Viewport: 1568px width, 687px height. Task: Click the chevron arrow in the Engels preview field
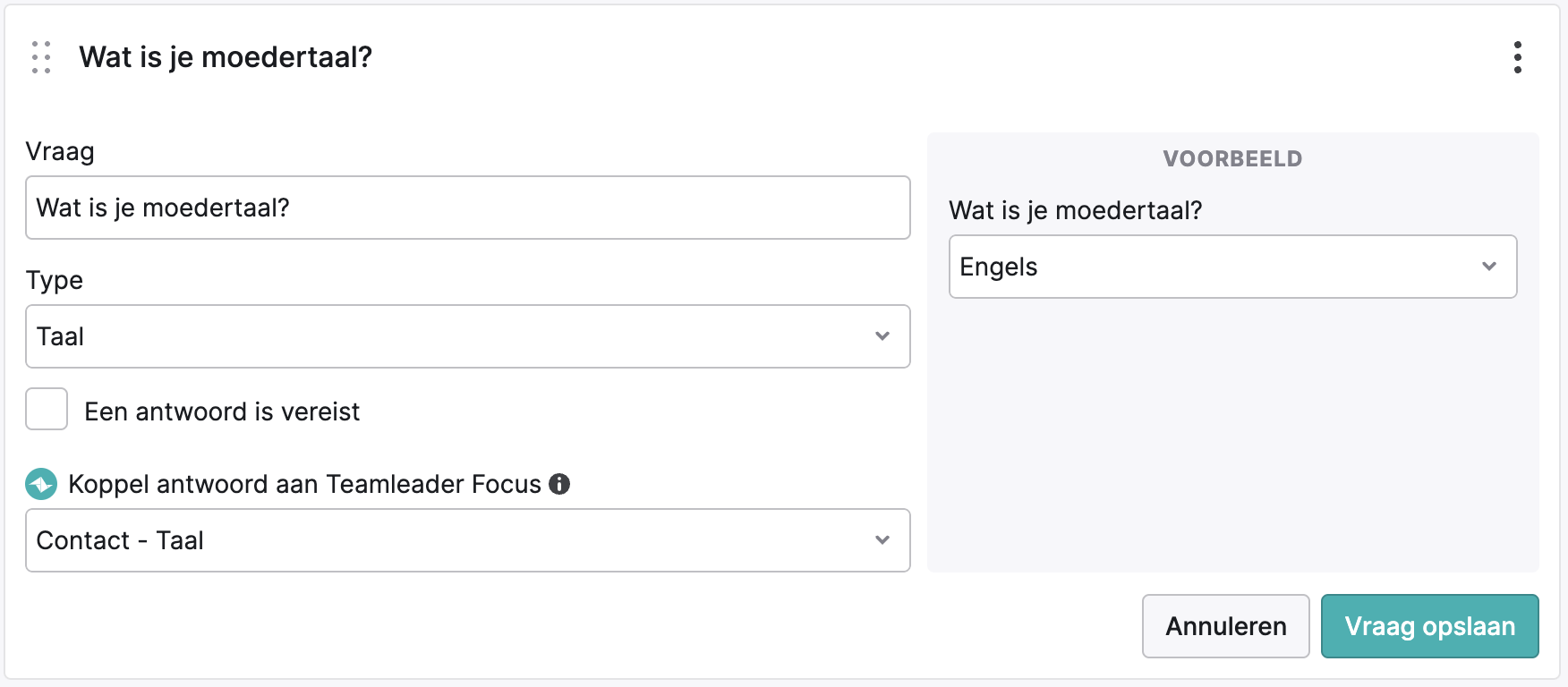tap(1489, 267)
